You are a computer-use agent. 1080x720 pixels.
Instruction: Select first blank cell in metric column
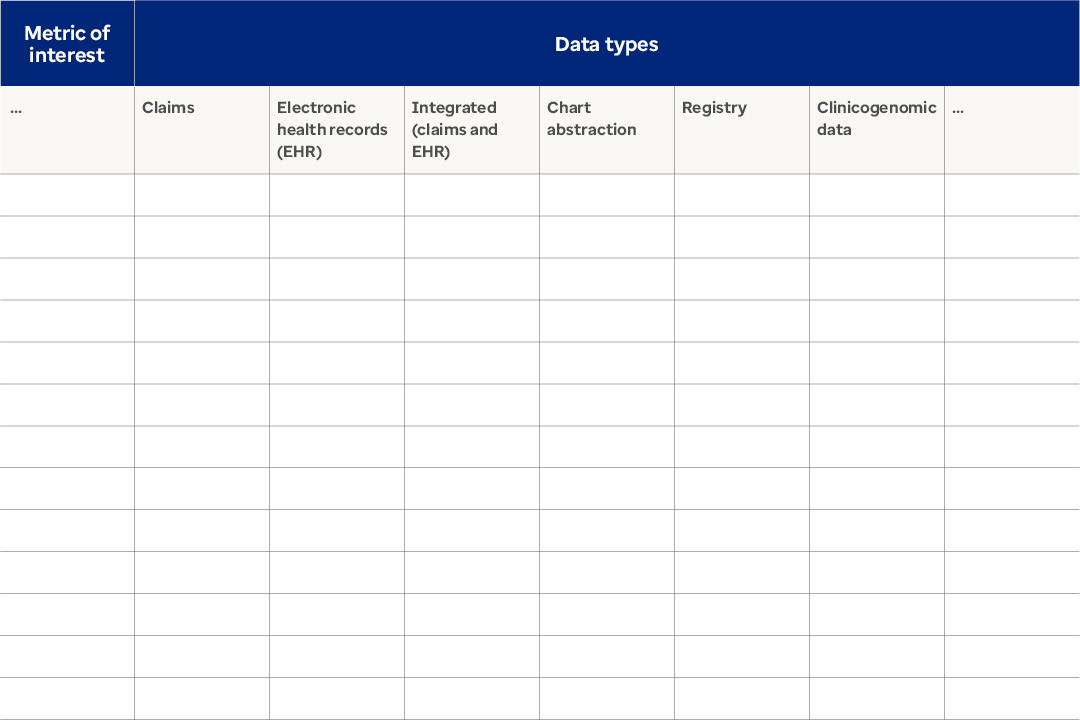pyautogui.click(x=67, y=195)
